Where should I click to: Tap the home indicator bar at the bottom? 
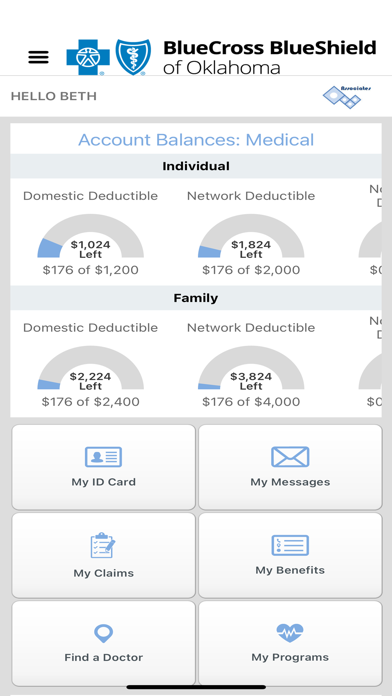point(196,687)
